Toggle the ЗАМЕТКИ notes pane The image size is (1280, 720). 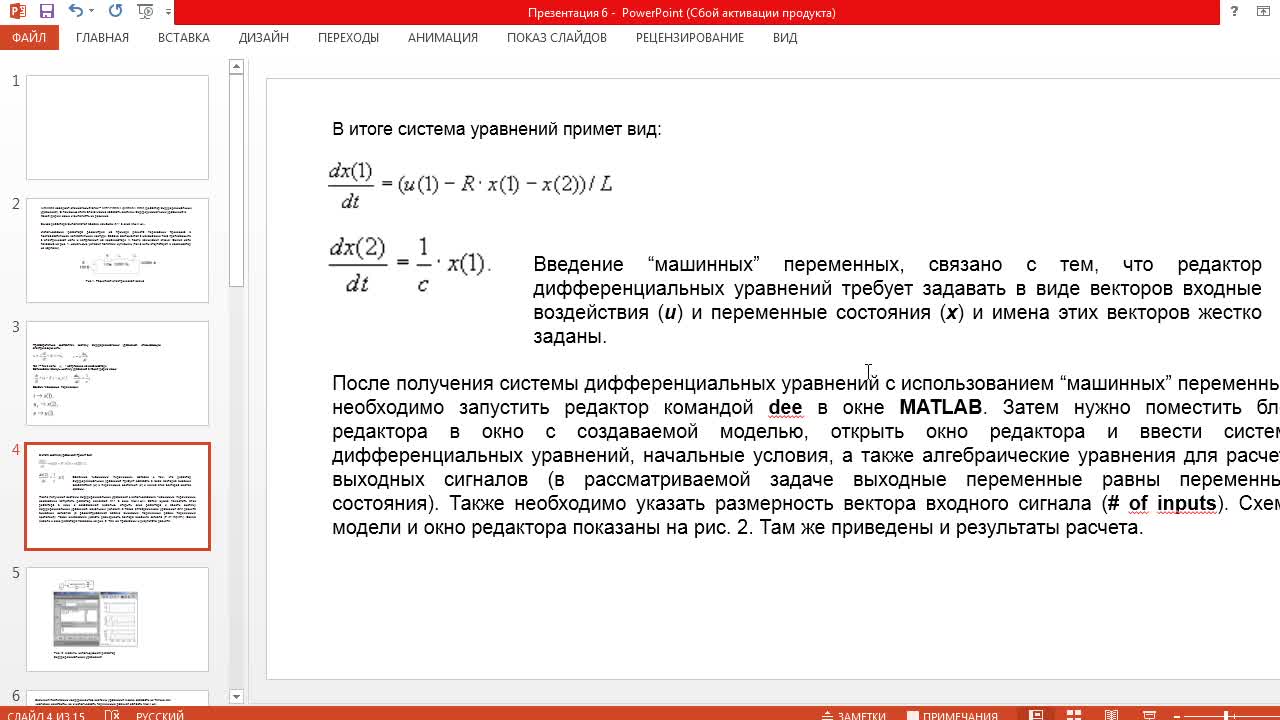(x=853, y=715)
